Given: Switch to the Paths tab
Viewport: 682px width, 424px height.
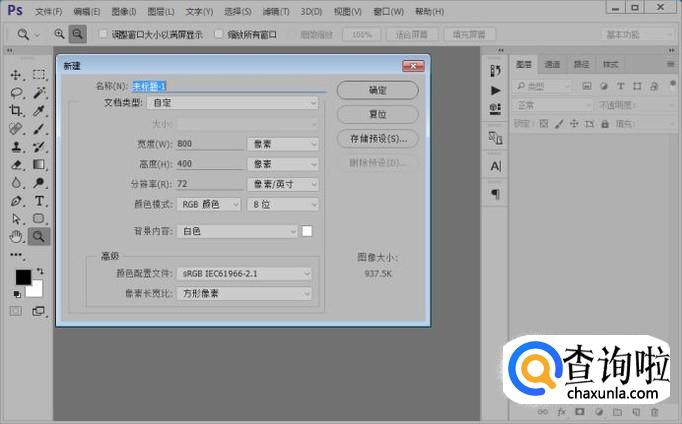Looking at the screenshot, I should point(581,64).
